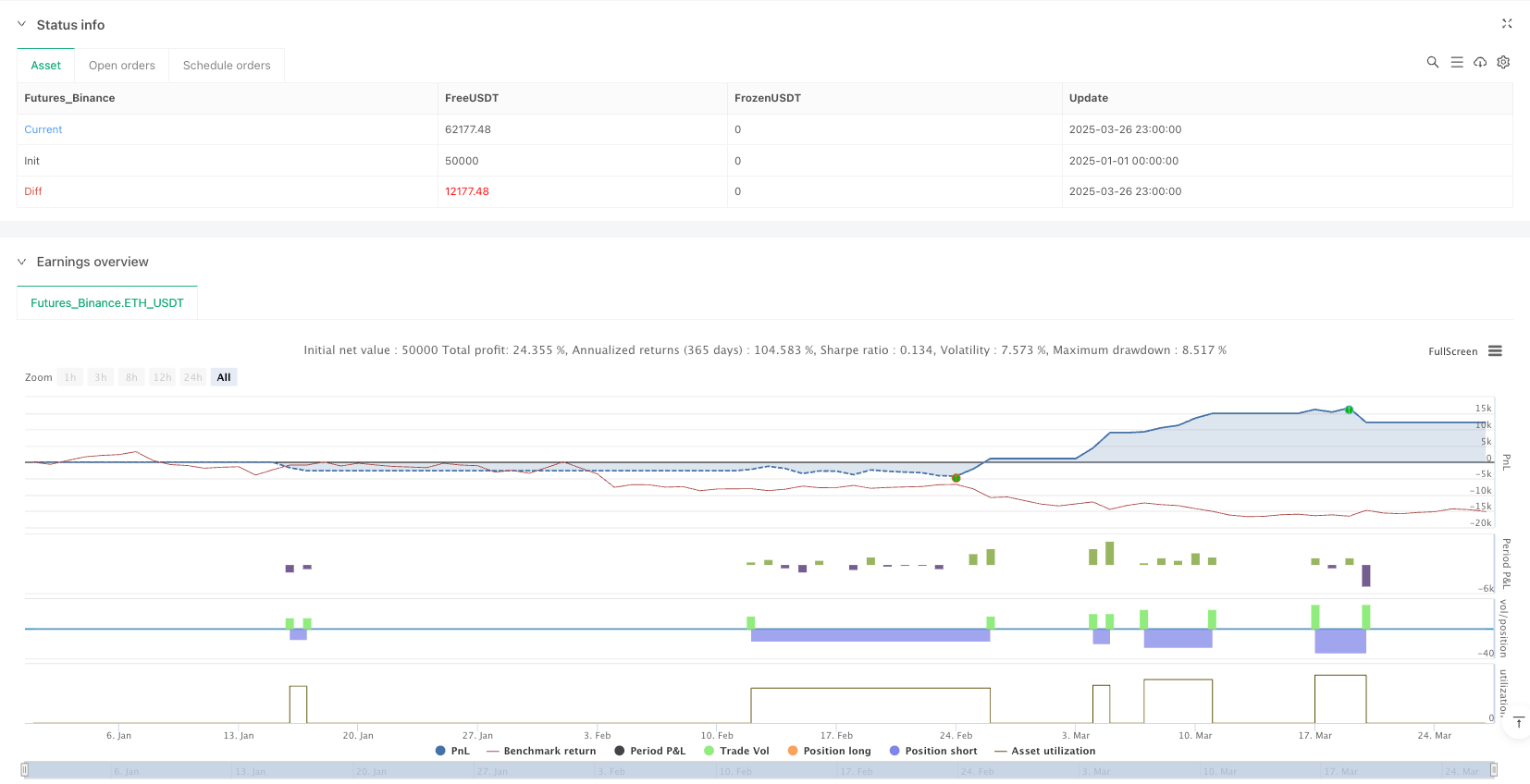
Task: Click the FullScreen button
Action: pos(1452,351)
